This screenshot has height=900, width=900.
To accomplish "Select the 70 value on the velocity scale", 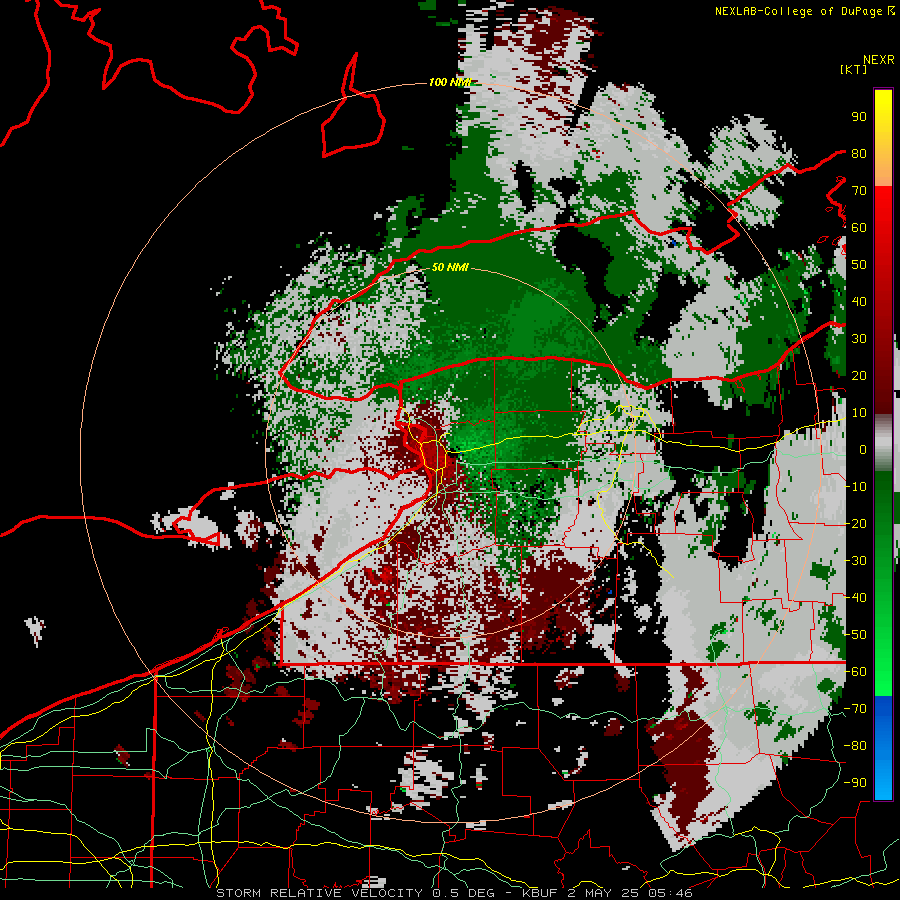I will point(859,191).
